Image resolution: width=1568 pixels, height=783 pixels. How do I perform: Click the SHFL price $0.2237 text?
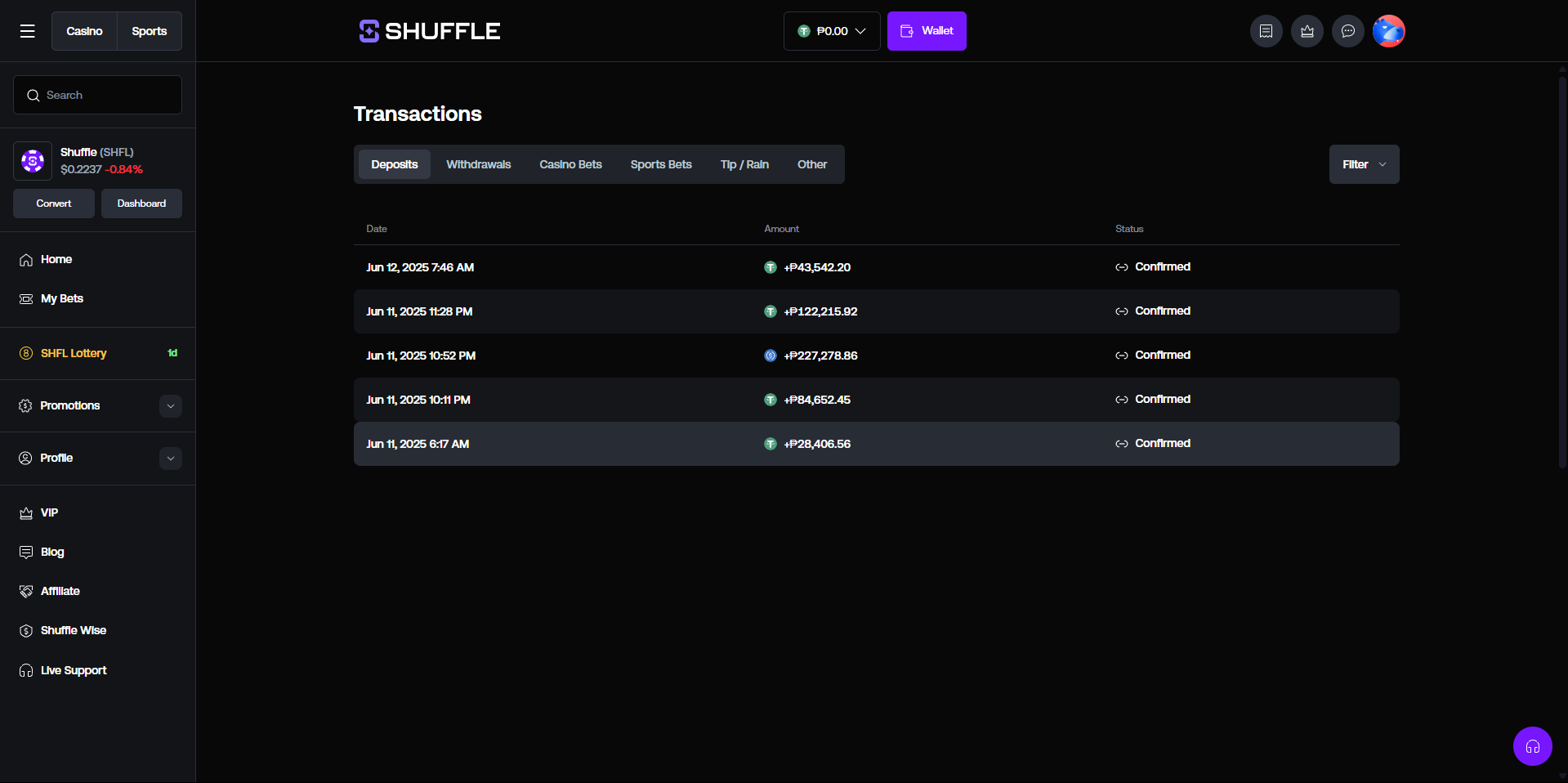coord(81,169)
